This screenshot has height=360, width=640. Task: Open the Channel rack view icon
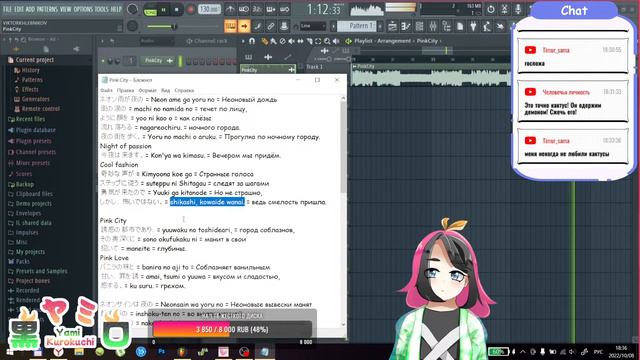click(x=419, y=26)
